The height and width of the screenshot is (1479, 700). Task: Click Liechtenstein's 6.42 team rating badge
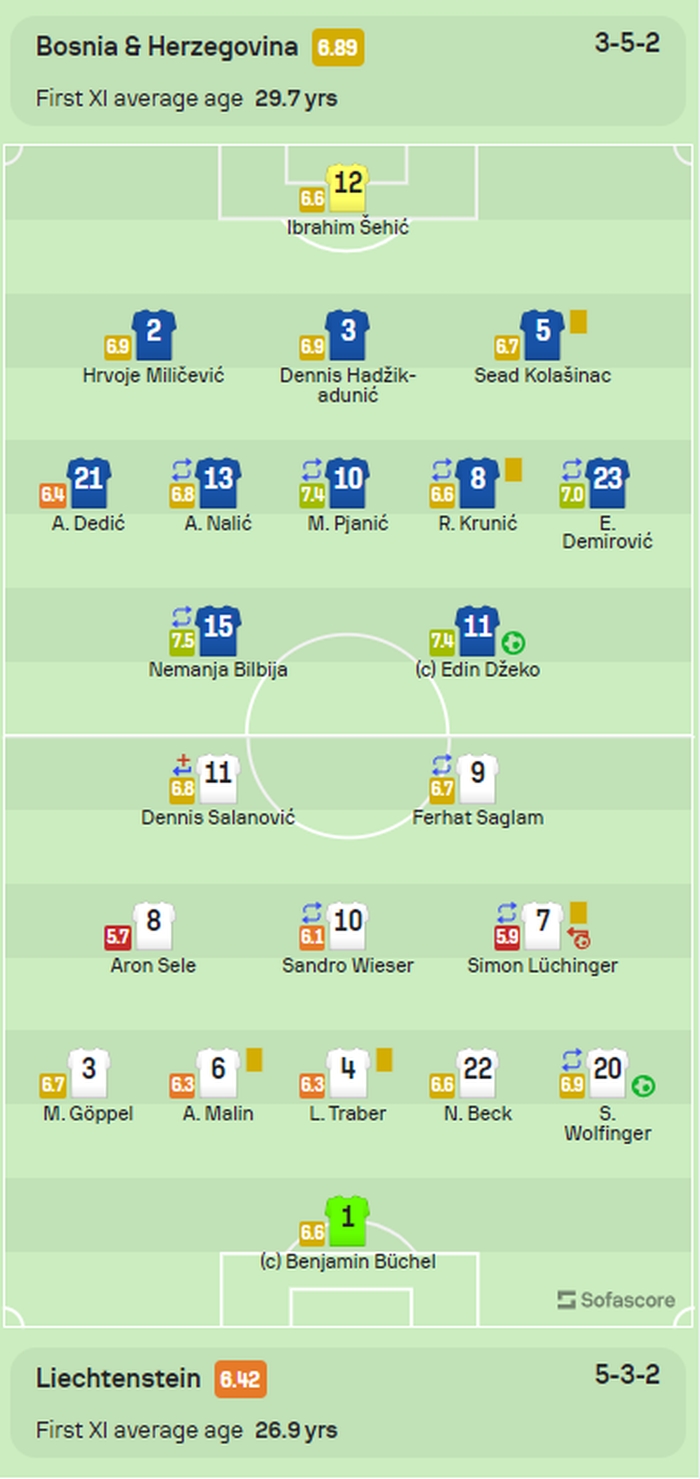[x=240, y=1379]
